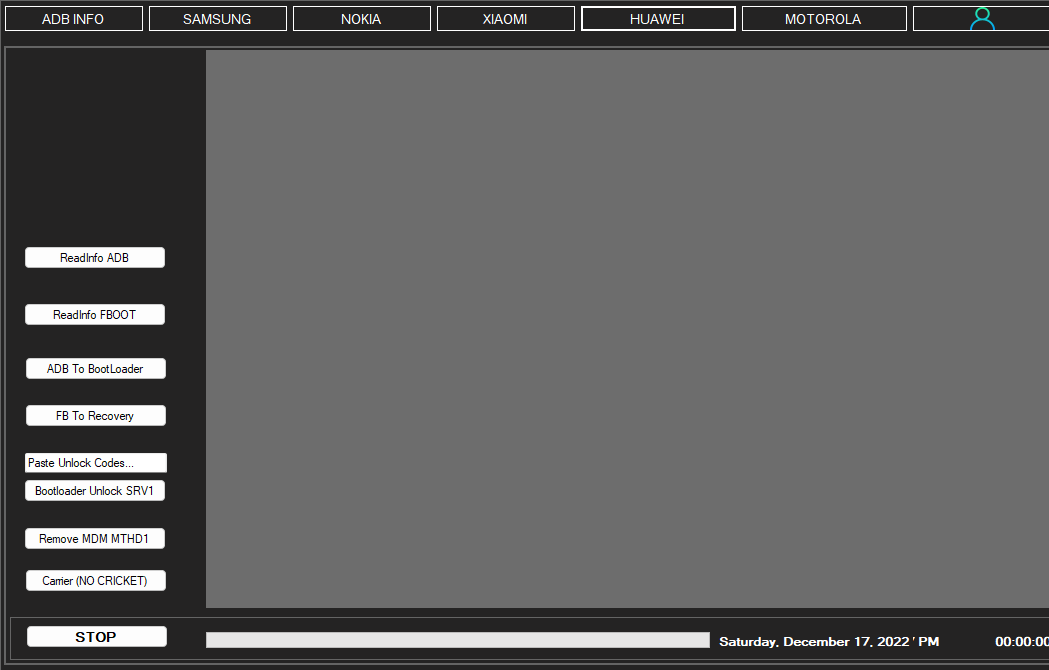Click the operation progress bar
Screen dimensions: 1049x670
click(456, 639)
